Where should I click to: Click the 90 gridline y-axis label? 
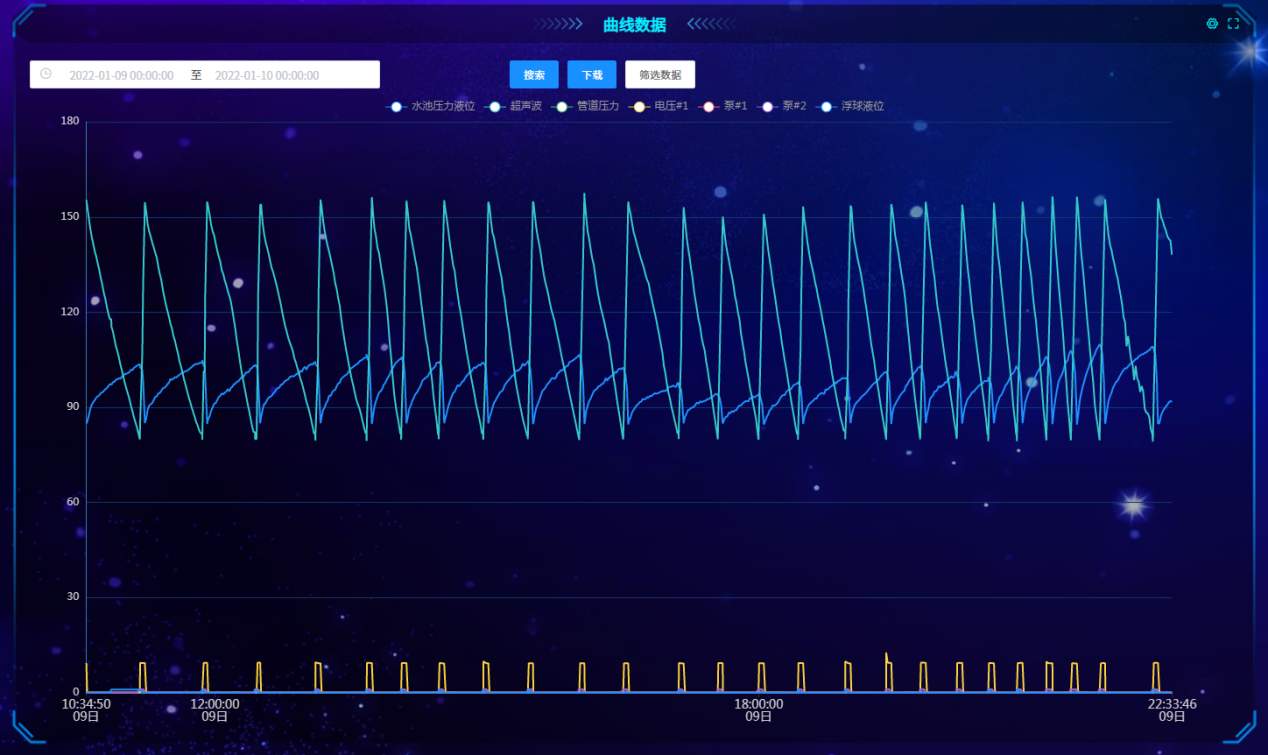(x=70, y=407)
